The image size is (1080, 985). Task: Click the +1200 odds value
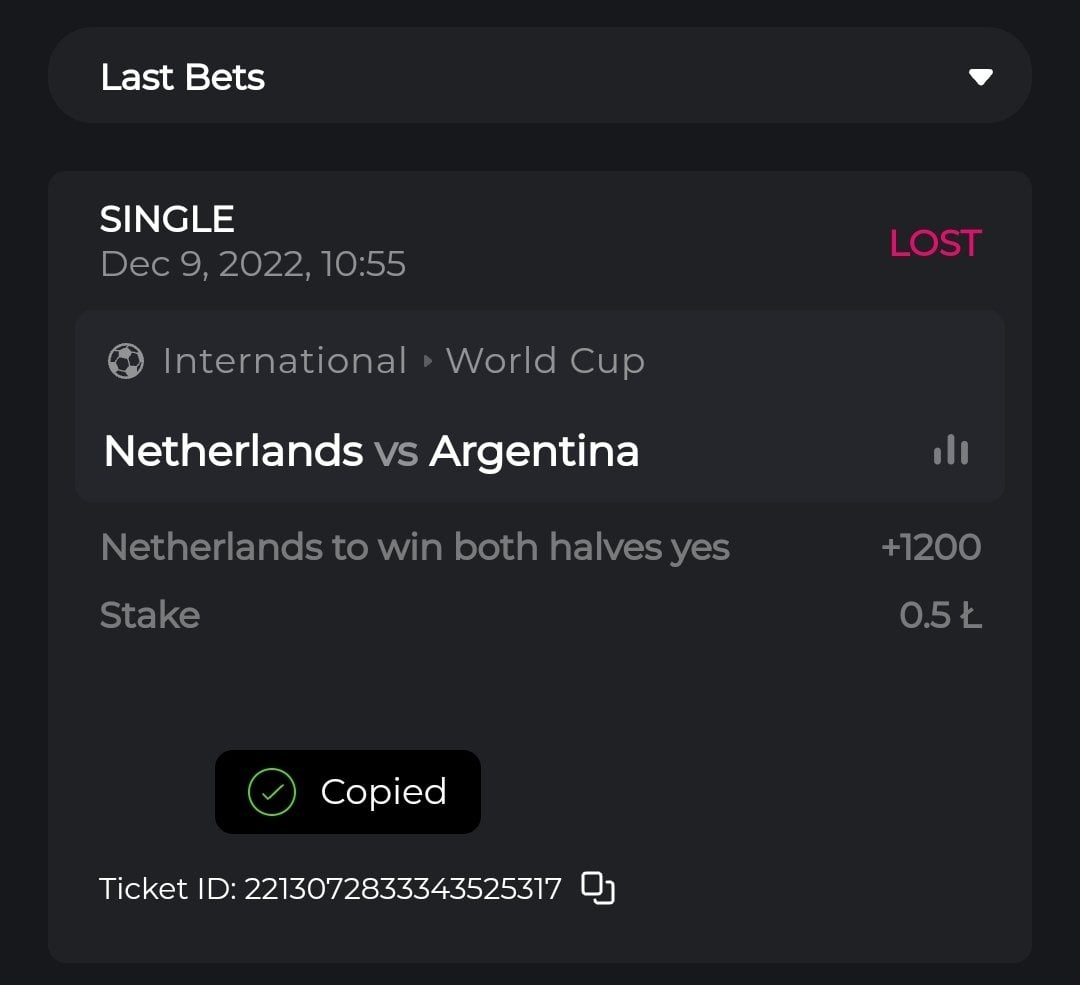point(930,547)
